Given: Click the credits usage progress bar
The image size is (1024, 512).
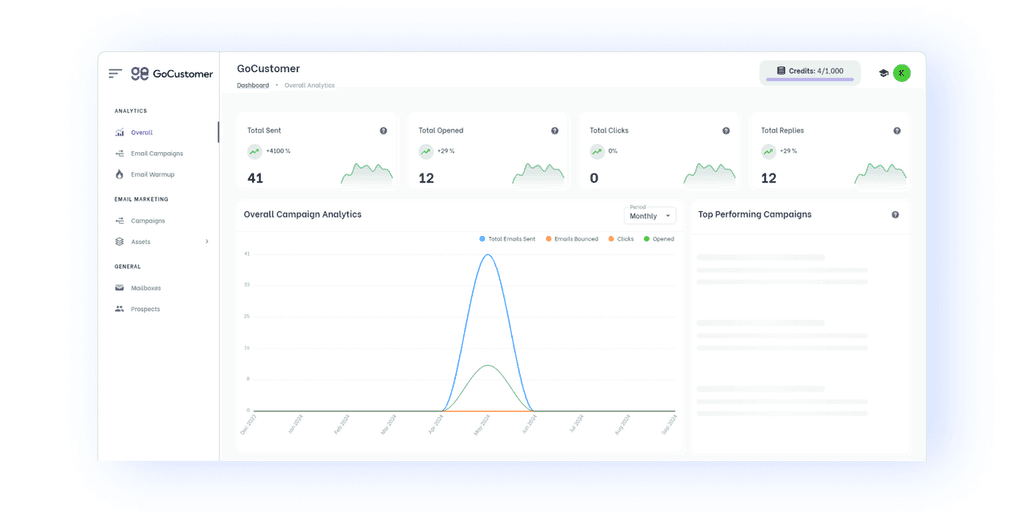Looking at the screenshot, I should click(x=810, y=80).
